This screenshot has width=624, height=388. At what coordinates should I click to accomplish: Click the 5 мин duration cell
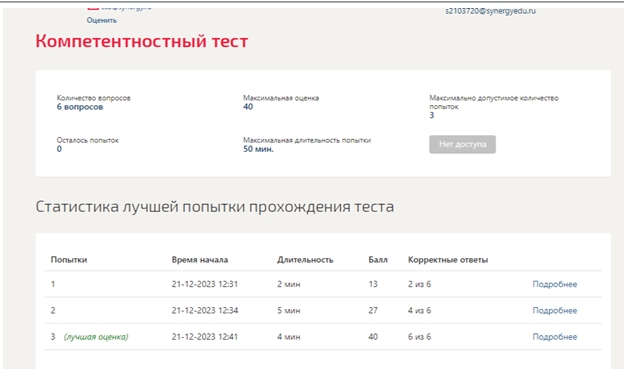(289, 310)
